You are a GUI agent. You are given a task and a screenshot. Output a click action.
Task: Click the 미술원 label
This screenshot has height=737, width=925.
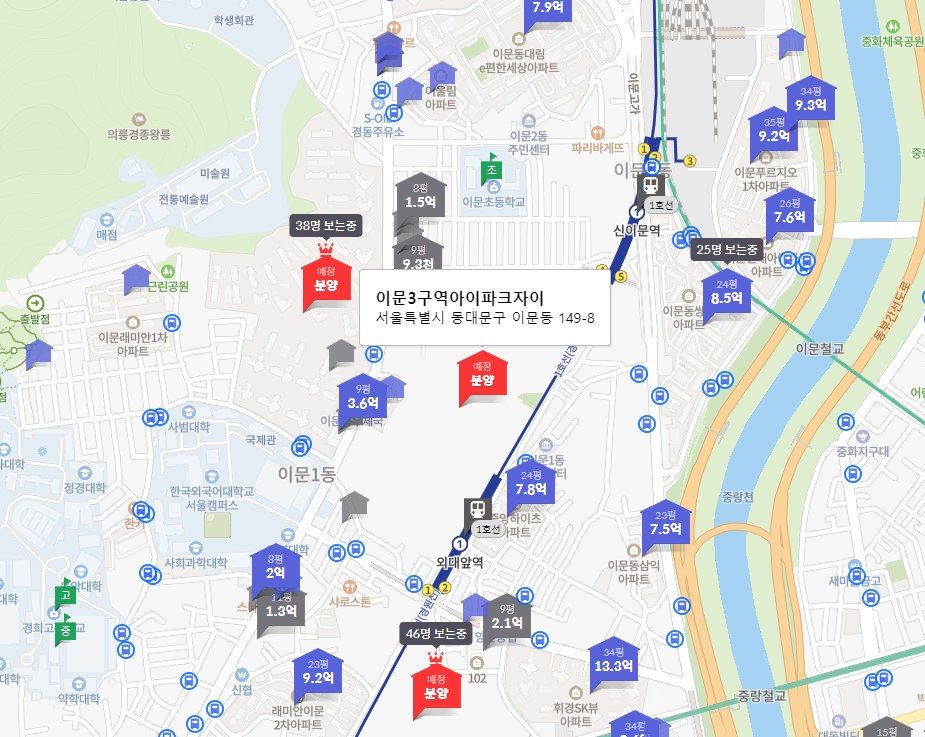point(215,173)
